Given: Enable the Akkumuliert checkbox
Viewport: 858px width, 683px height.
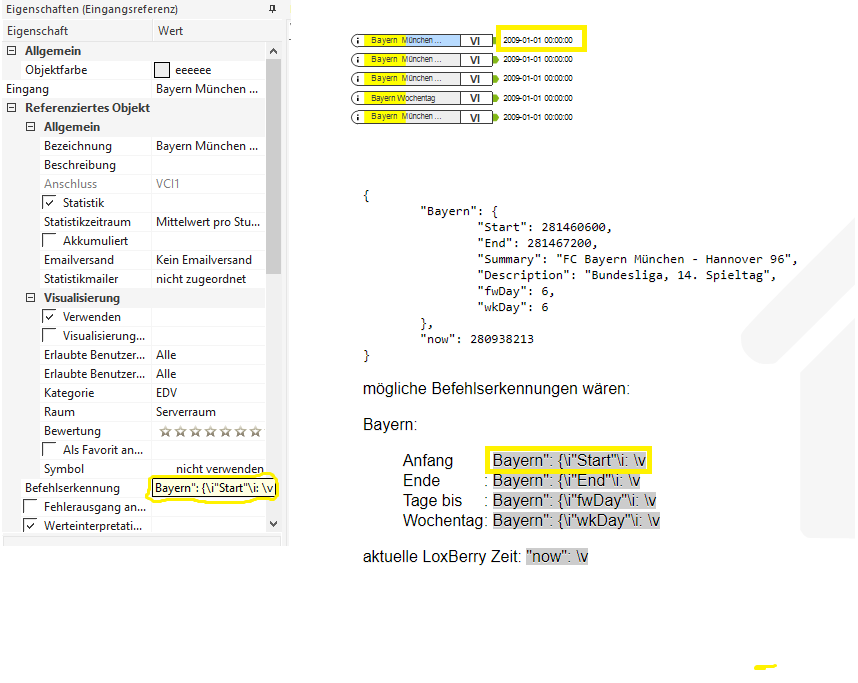Looking at the screenshot, I should click(49, 241).
